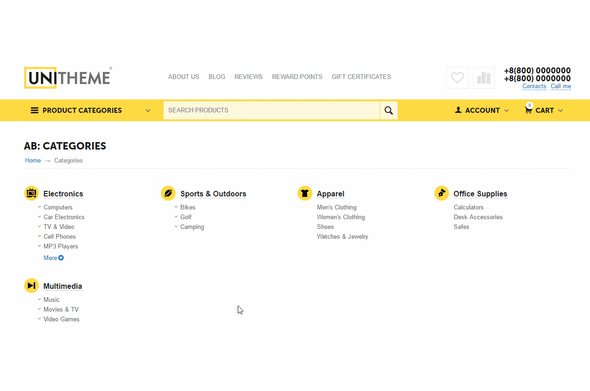
Task: Open the Calculators subcategory
Action: click(468, 207)
